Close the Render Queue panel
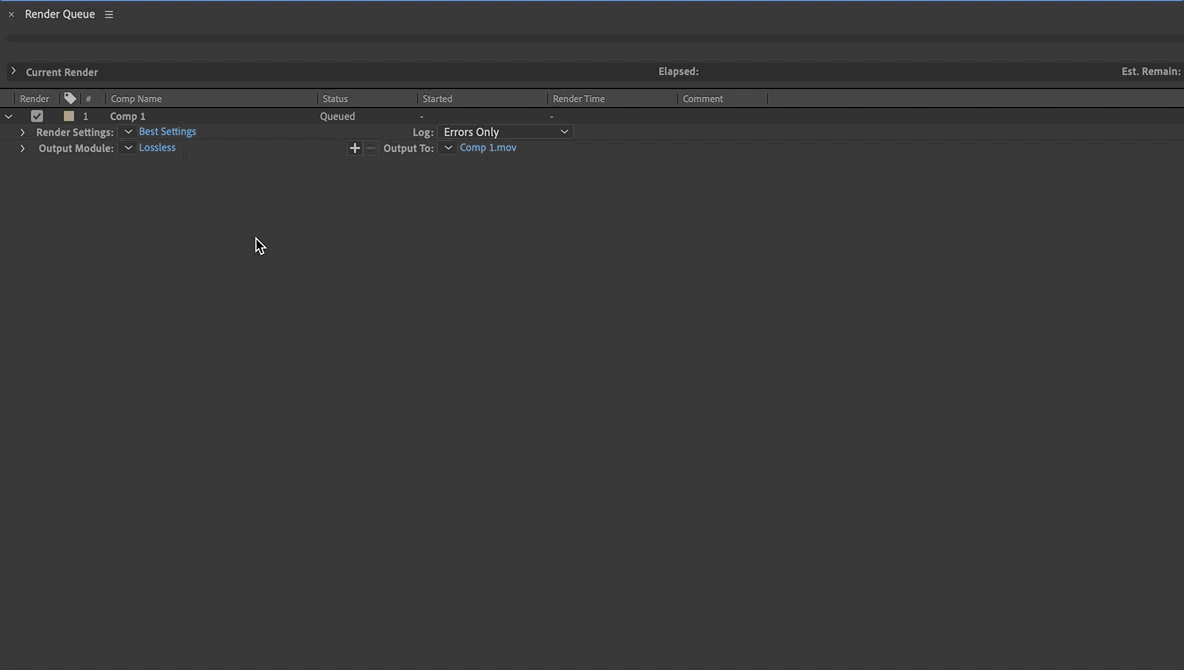The image size is (1184, 670). click(x=11, y=14)
